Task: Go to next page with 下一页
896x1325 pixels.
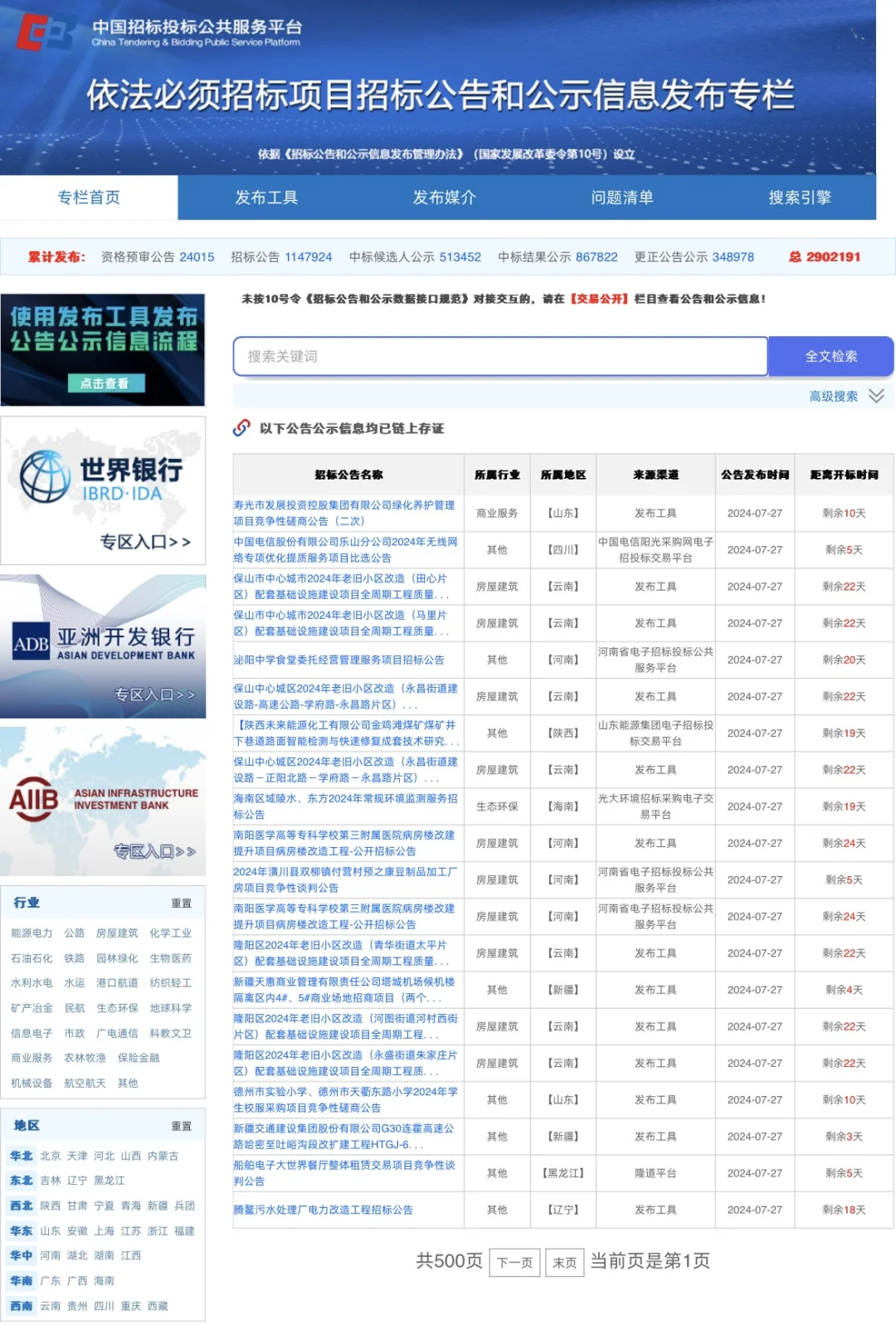Action: (x=514, y=1262)
